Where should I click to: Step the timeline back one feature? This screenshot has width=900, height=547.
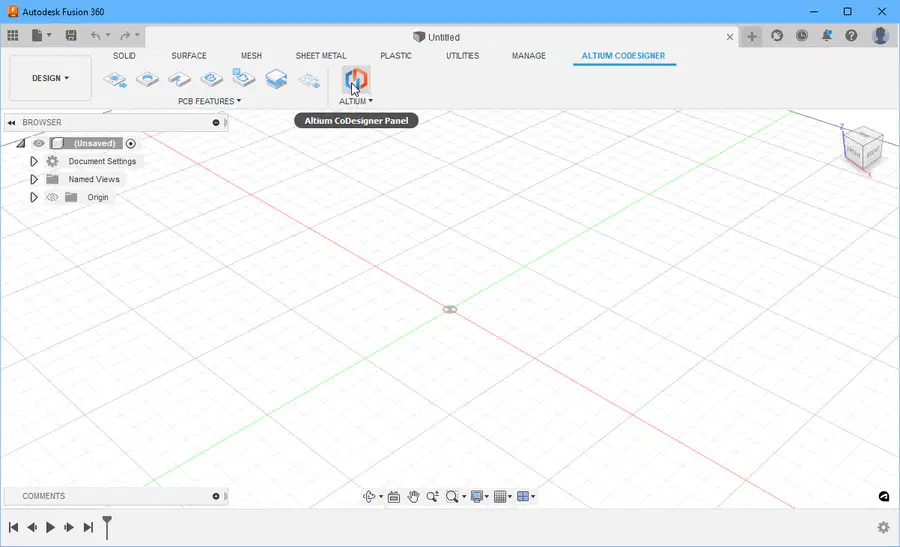[x=32, y=527]
